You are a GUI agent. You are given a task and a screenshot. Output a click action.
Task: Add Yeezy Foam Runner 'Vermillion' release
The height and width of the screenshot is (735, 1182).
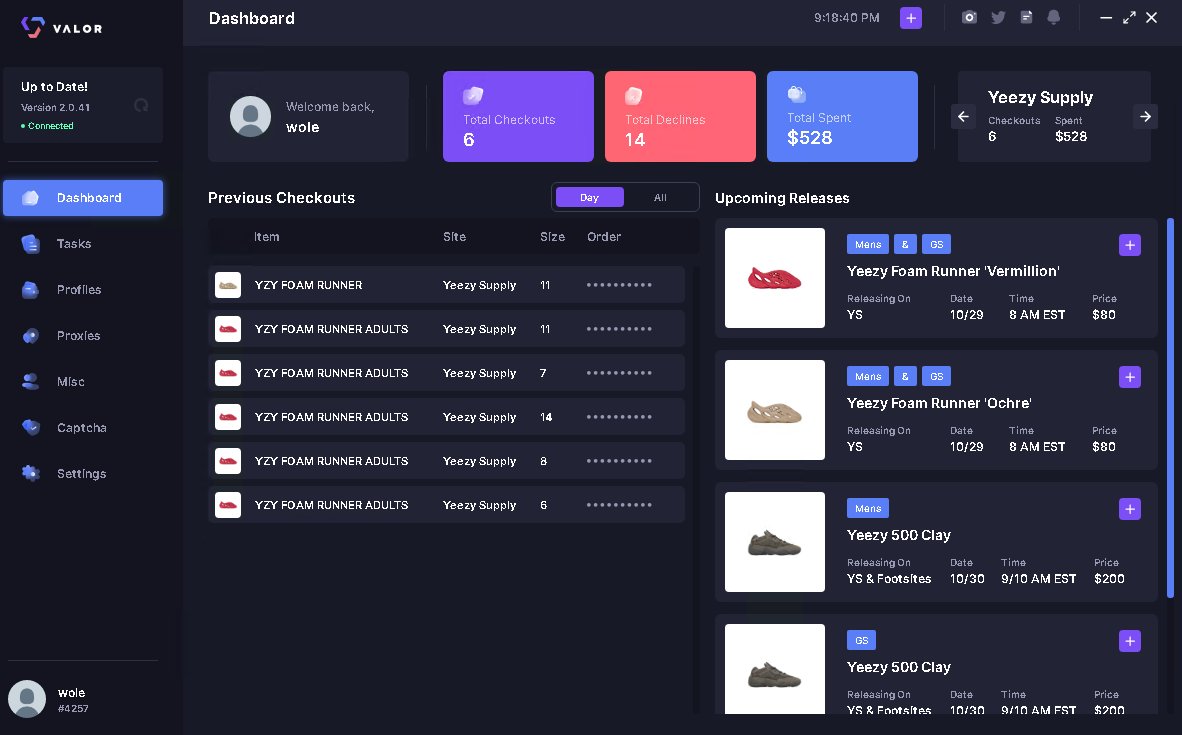[1129, 245]
